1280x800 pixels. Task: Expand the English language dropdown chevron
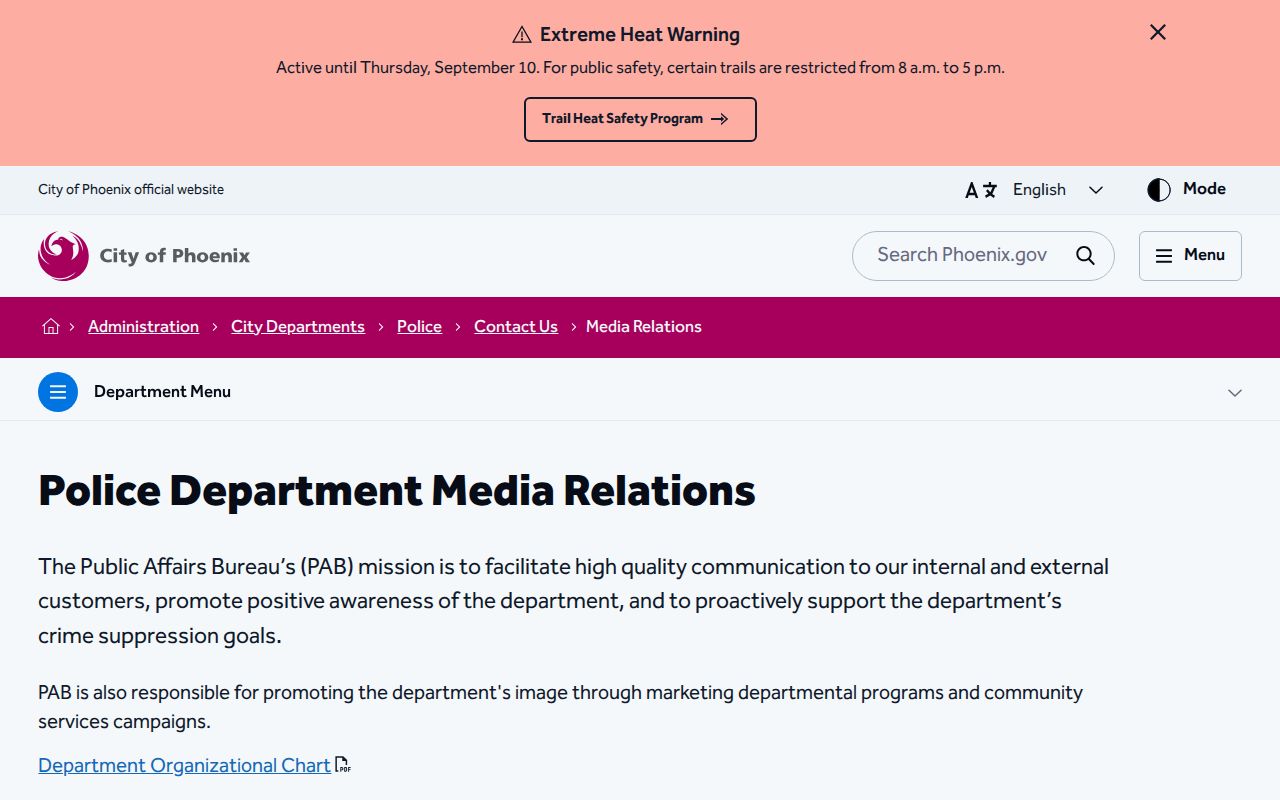1096,190
